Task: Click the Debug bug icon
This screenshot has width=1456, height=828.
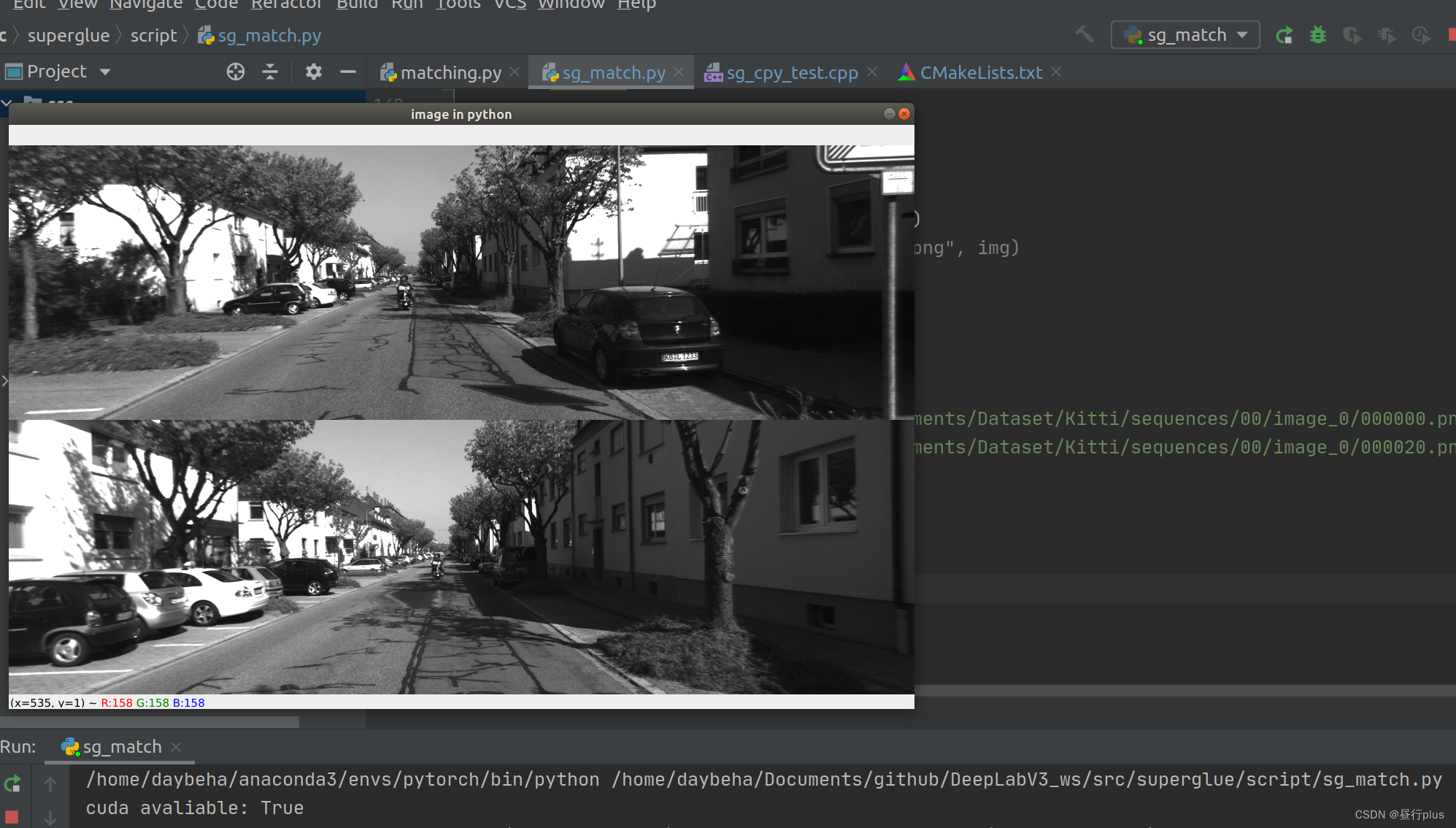Action: [x=1318, y=34]
